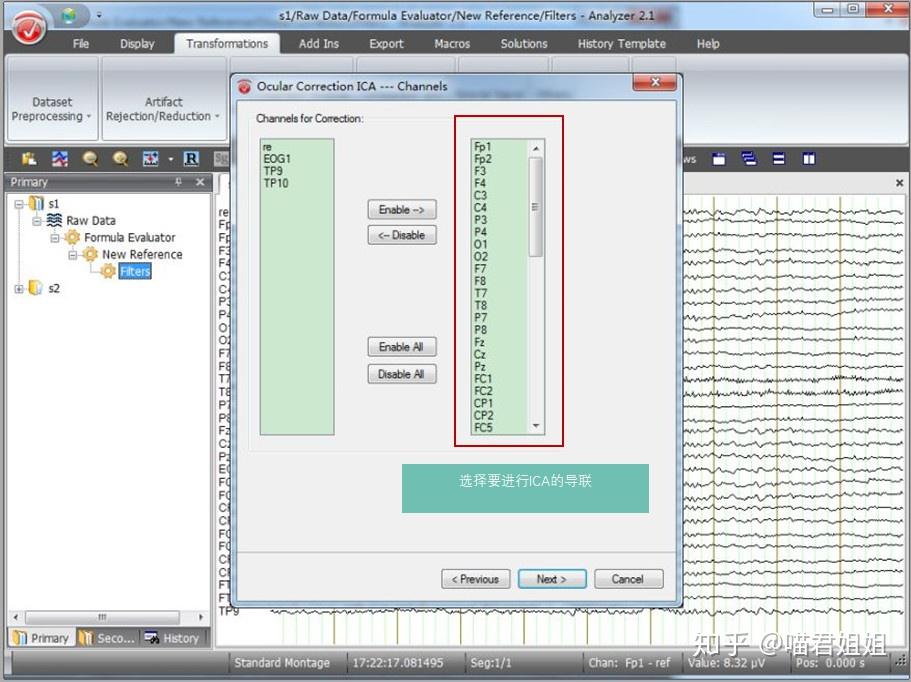Screen dimensions: 911x682
Task: Collapse the Formula Evaluator tree node
Action: pos(55,238)
